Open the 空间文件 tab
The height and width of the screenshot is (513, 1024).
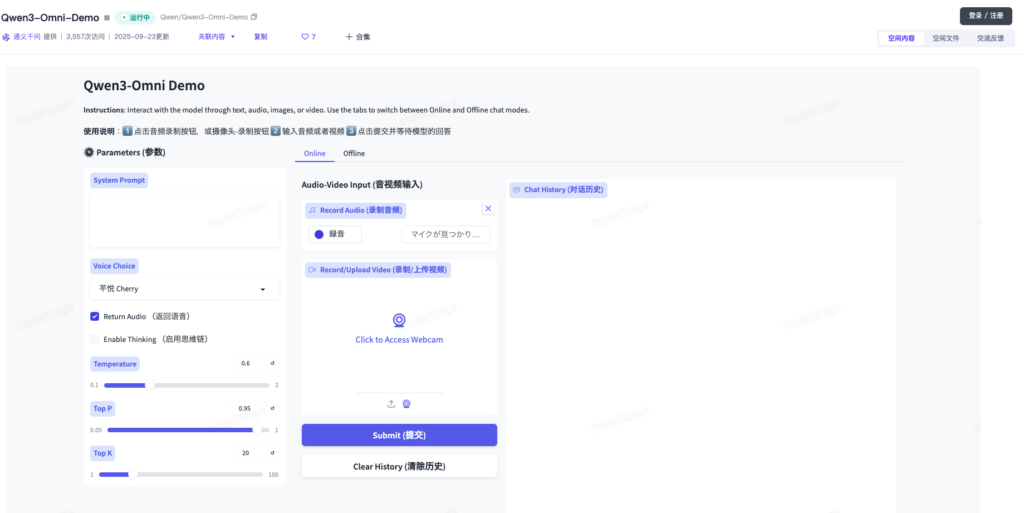click(945, 38)
